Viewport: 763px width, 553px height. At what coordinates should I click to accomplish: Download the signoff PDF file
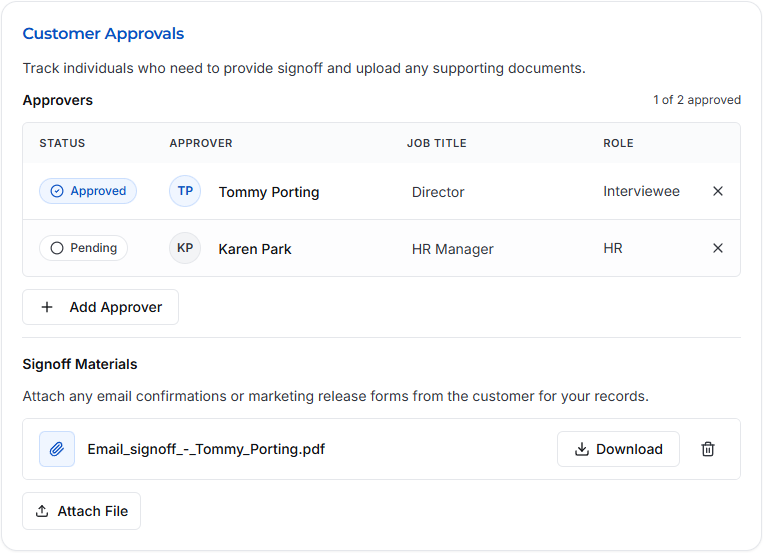[x=618, y=449]
